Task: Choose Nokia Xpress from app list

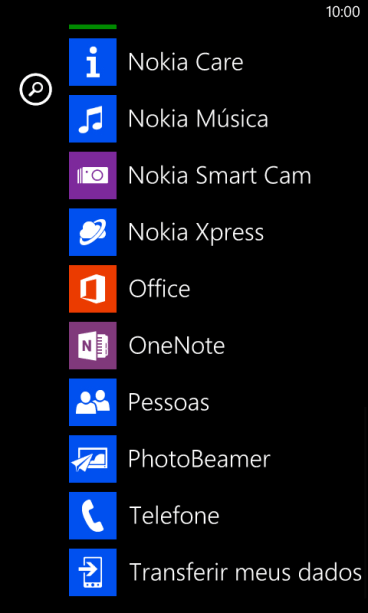Action: (x=196, y=233)
